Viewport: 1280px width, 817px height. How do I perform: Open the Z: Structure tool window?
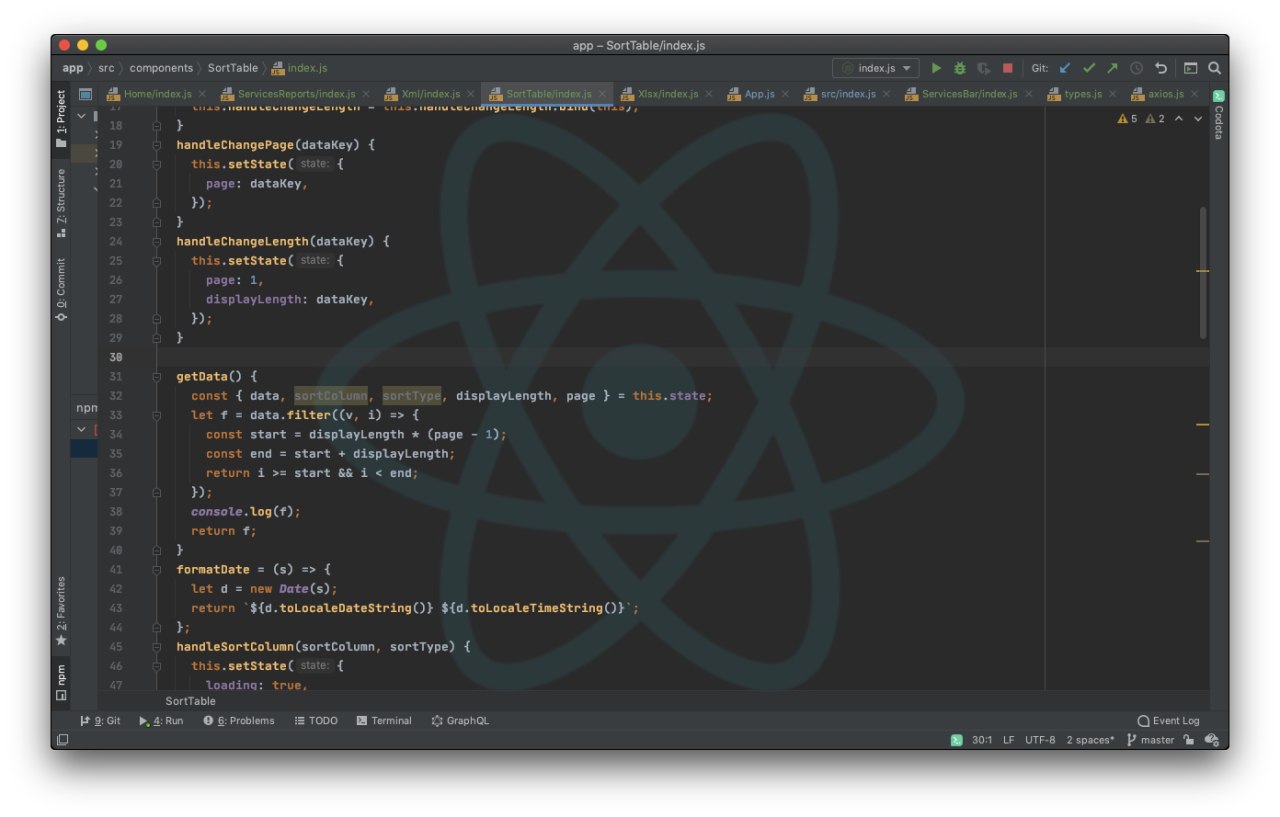pyautogui.click(x=61, y=203)
